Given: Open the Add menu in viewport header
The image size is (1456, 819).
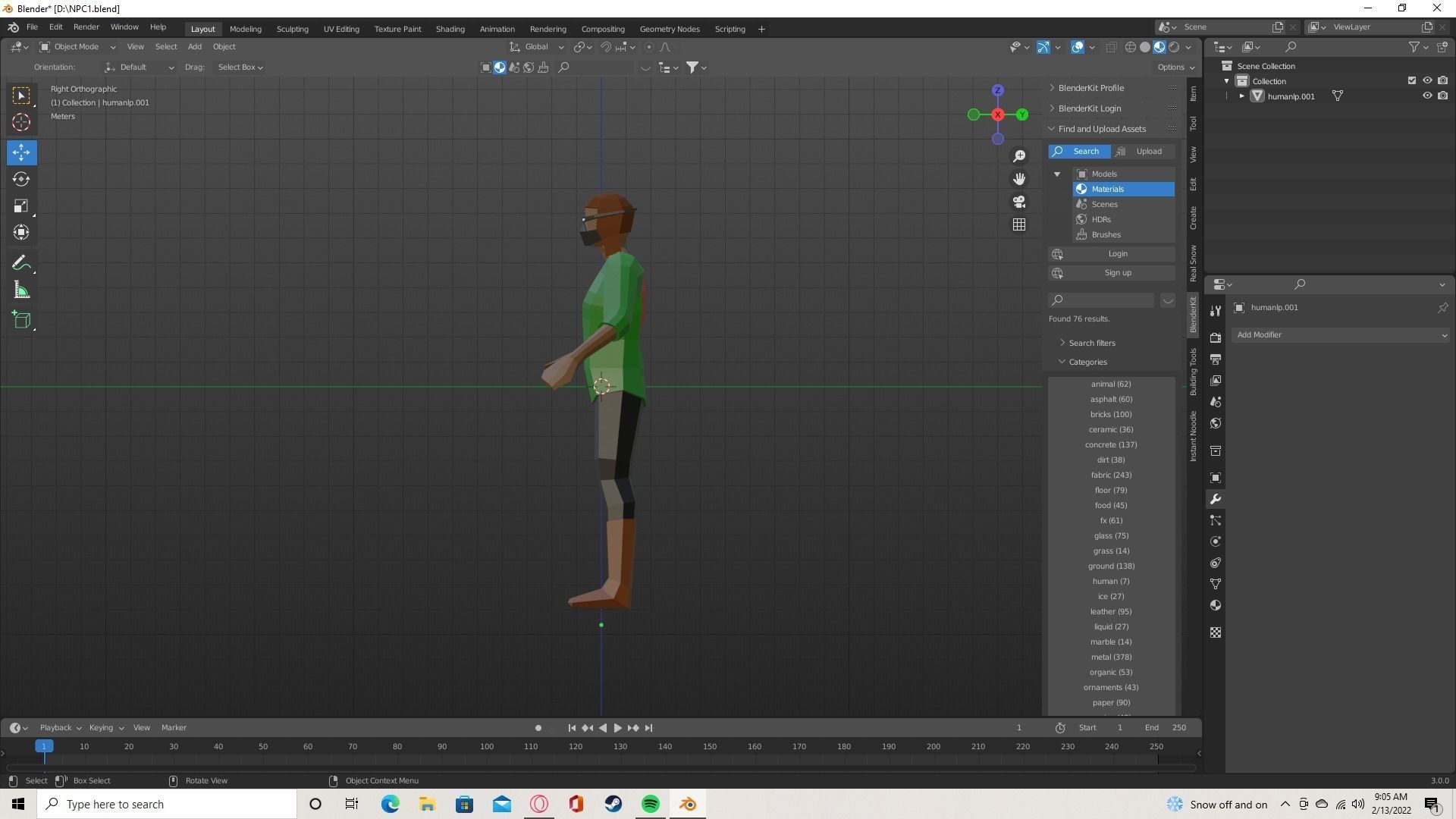Looking at the screenshot, I should click(x=194, y=47).
